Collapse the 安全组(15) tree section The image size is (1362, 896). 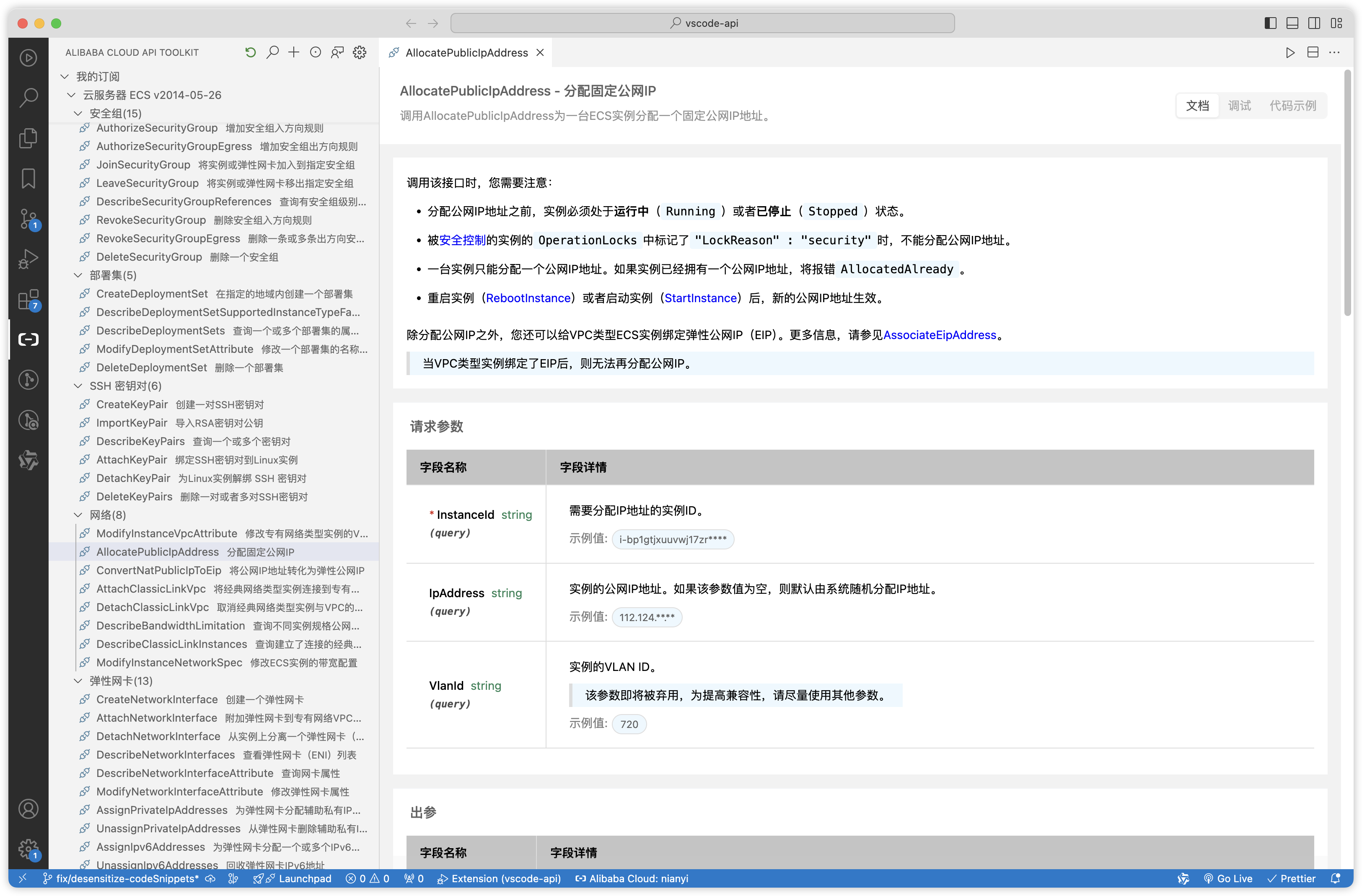[x=78, y=113]
